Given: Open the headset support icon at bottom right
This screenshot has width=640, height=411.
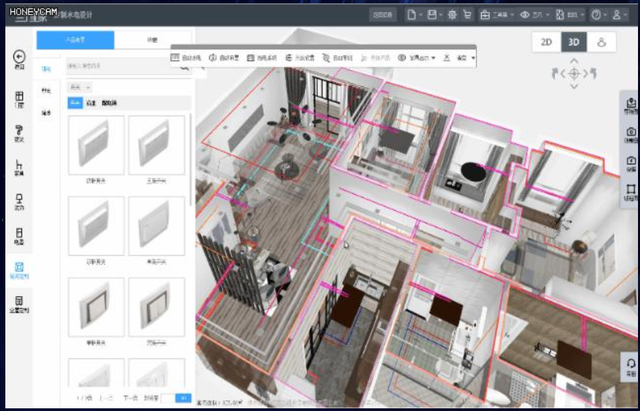Looking at the screenshot, I should 631,363.
